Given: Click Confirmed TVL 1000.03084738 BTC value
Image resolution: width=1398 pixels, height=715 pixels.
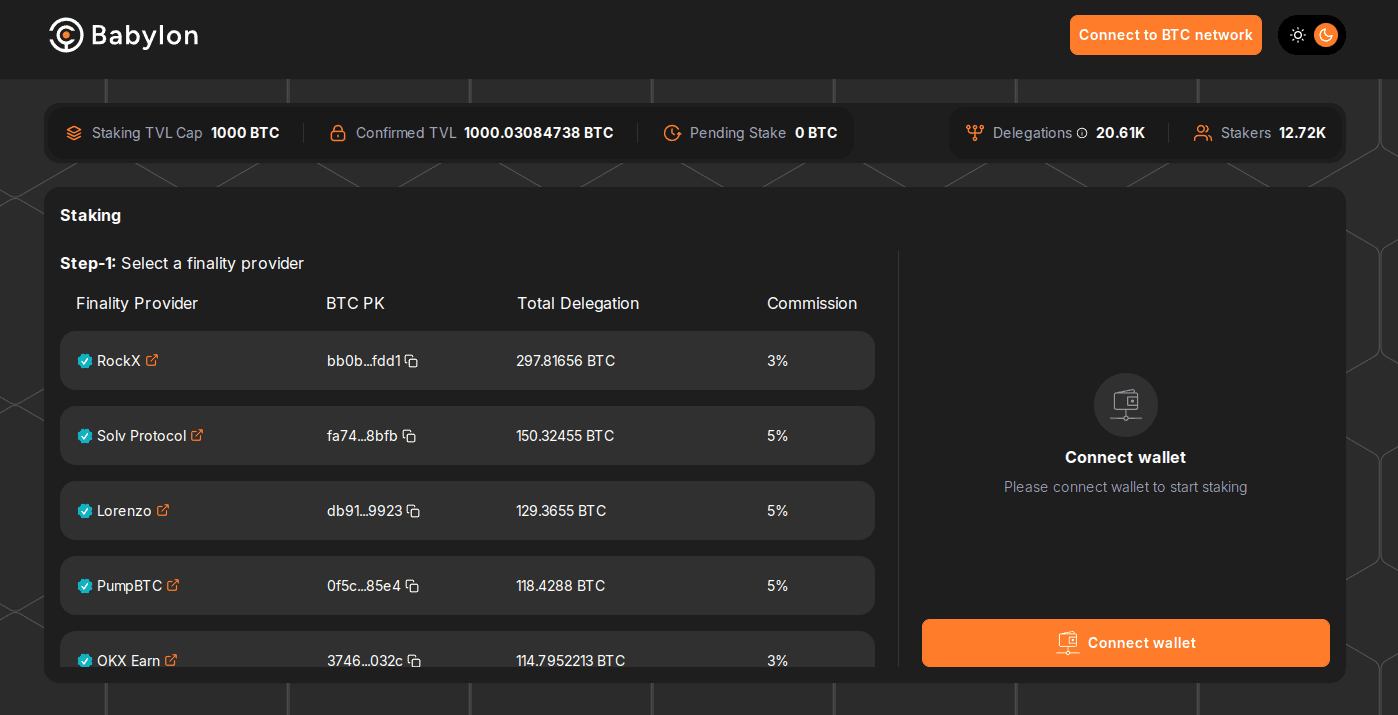Looking at the screenshot, I should coord(539,133).
